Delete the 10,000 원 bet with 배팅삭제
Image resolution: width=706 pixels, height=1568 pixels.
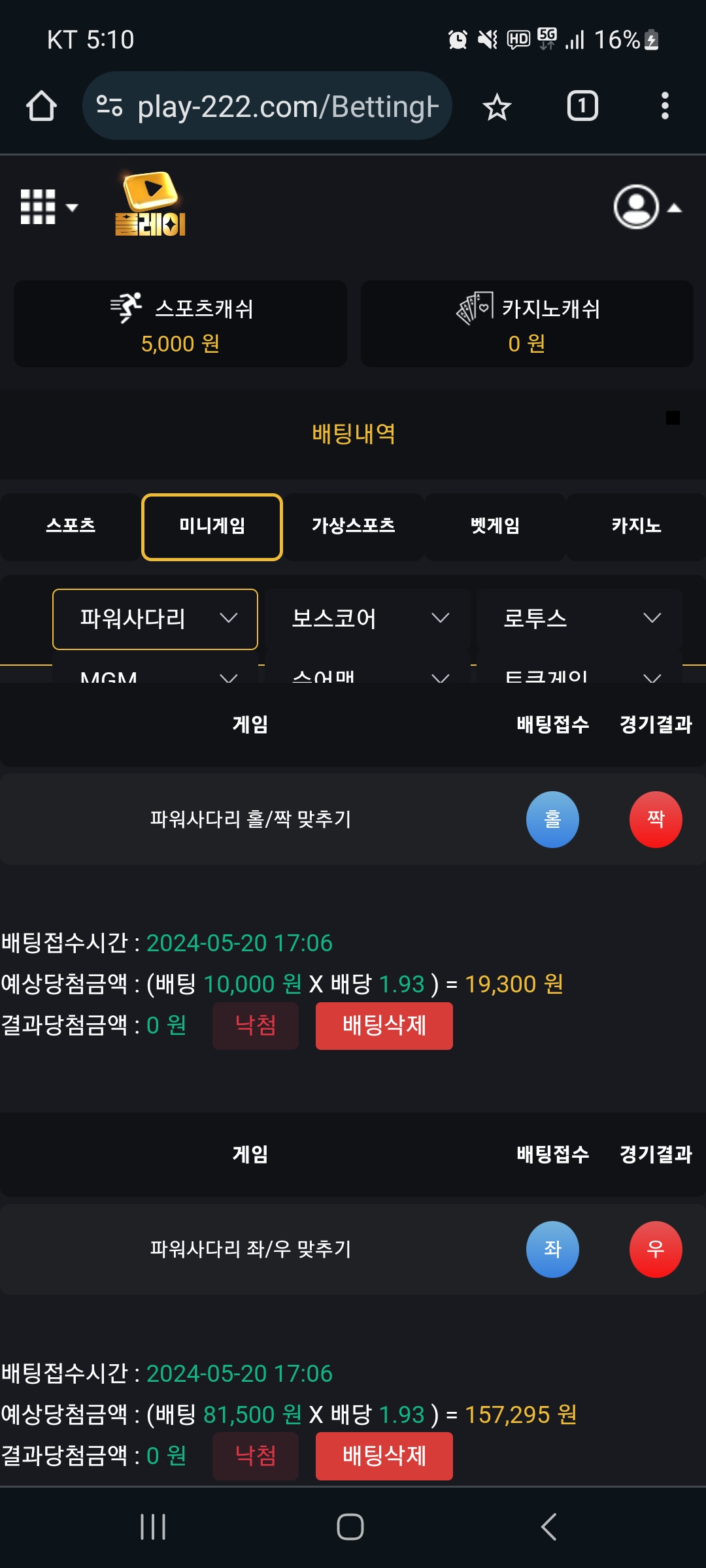pyautogui.click(x=384, y=1026)
